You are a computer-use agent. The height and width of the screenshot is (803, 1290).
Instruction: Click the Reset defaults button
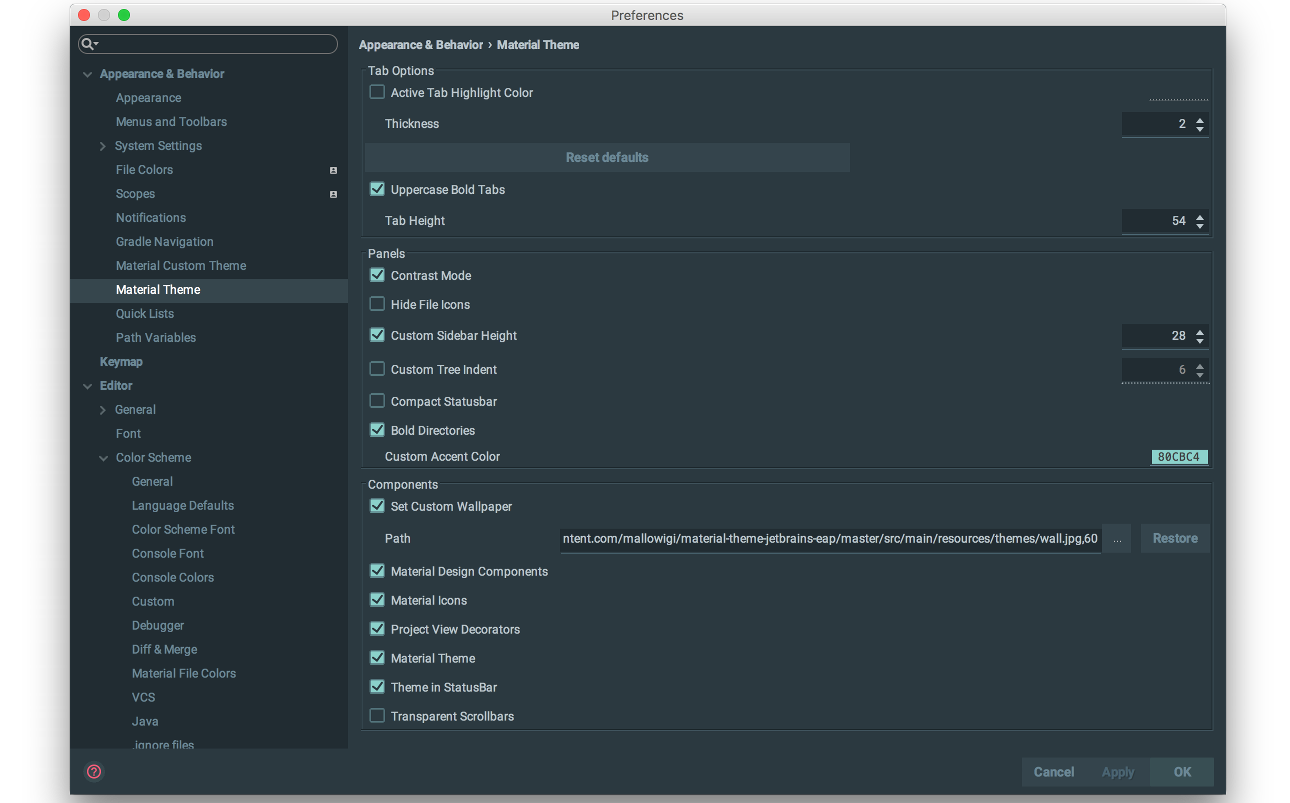click(607, 157)
